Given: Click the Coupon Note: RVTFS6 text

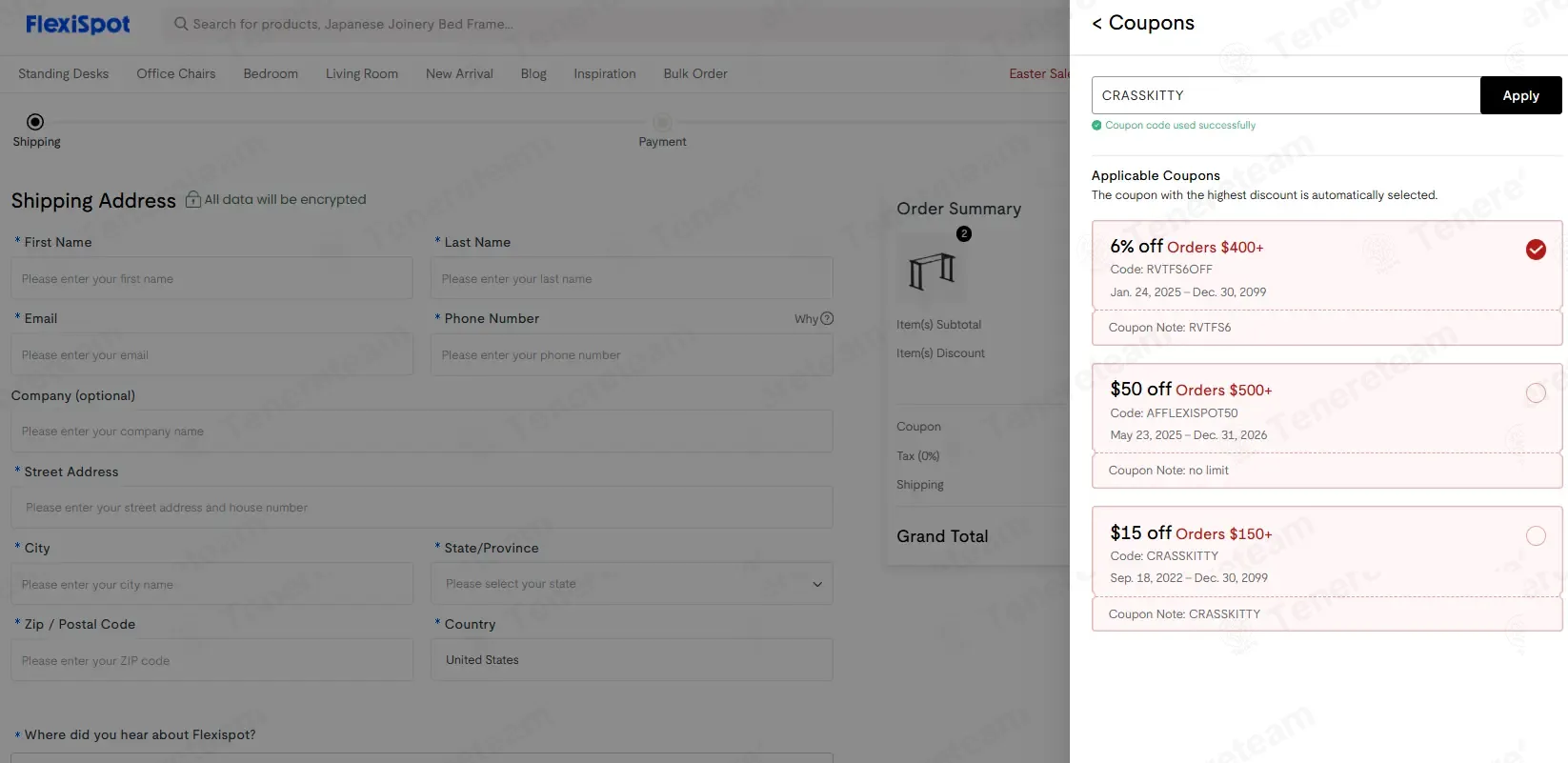Looking at the screenshot, I should coord(1169,328).
